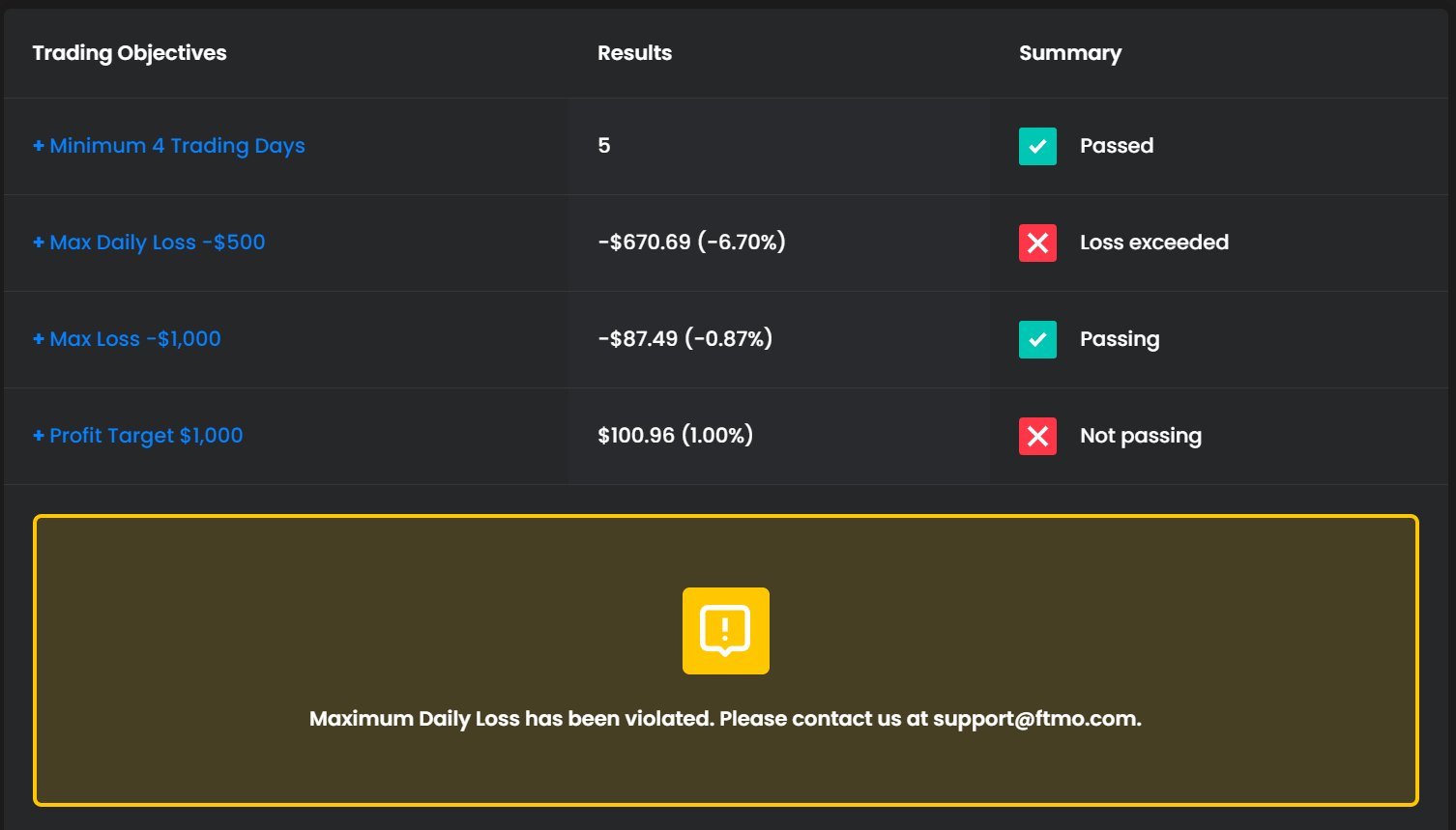This screenshot has width=1456, height=830.
Task: Click the yellow warning speech-bubble icon
Action: pos(725,630)
